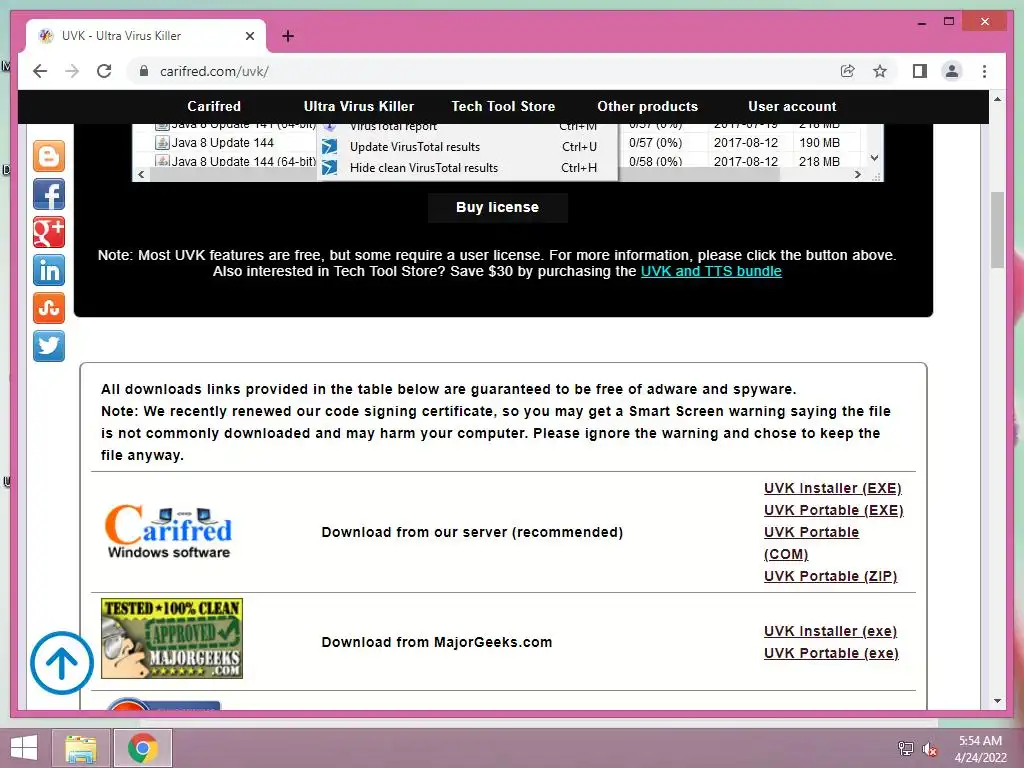View site info lock icon

tap(144, 71)
